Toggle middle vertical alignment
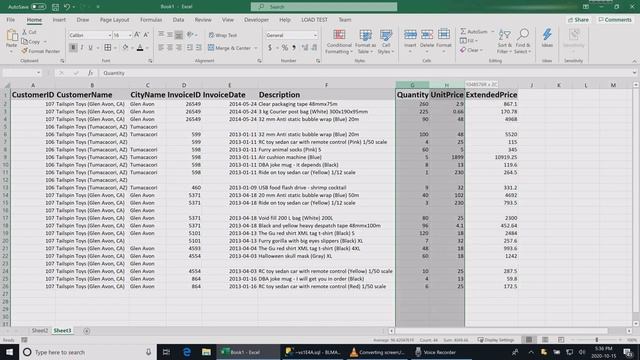This screenshot has width=640, height=360. 170,35
